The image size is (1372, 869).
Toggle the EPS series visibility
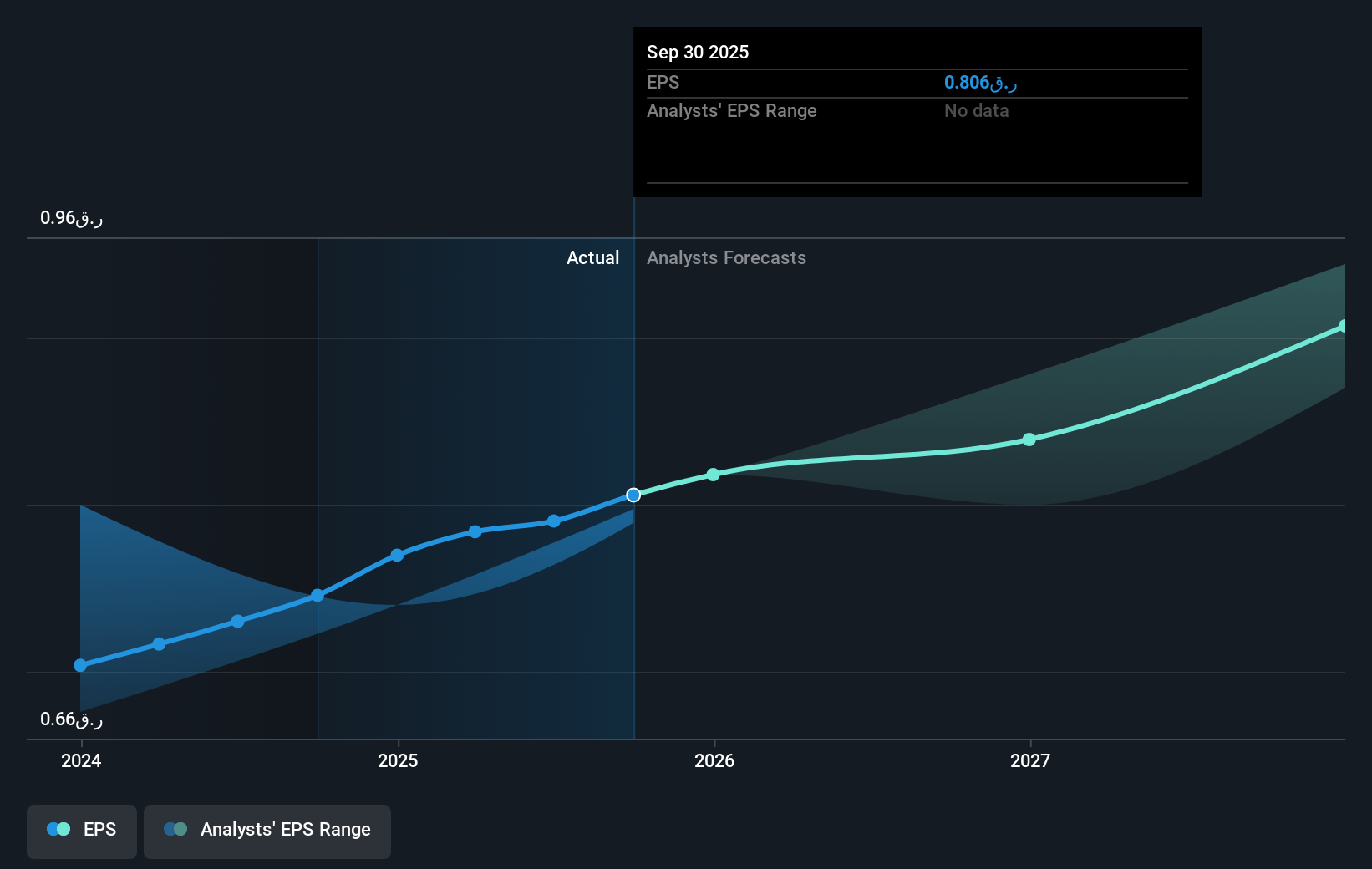81,831
